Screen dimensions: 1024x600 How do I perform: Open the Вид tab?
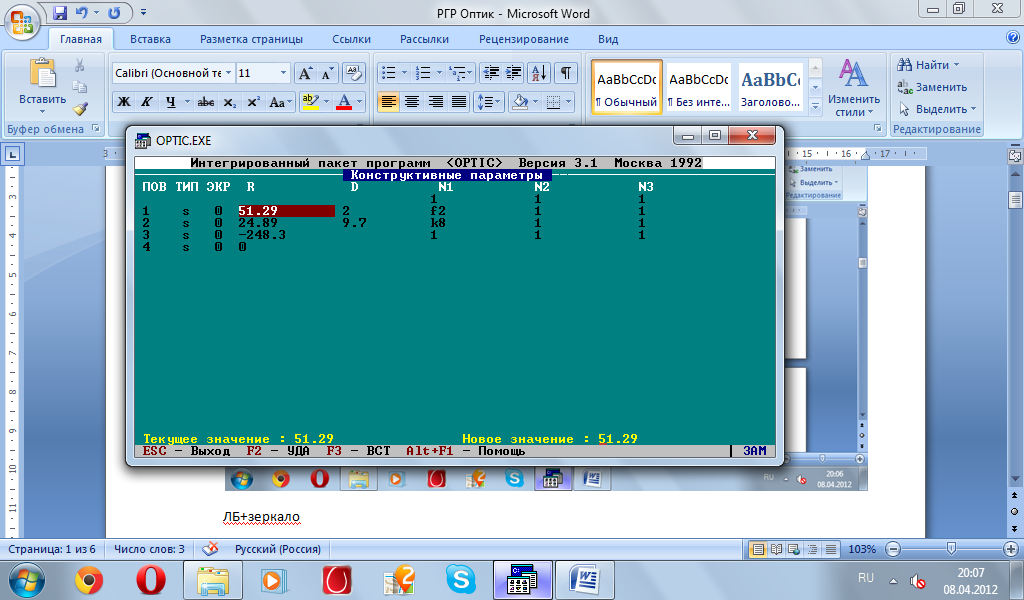pos(608,39)
